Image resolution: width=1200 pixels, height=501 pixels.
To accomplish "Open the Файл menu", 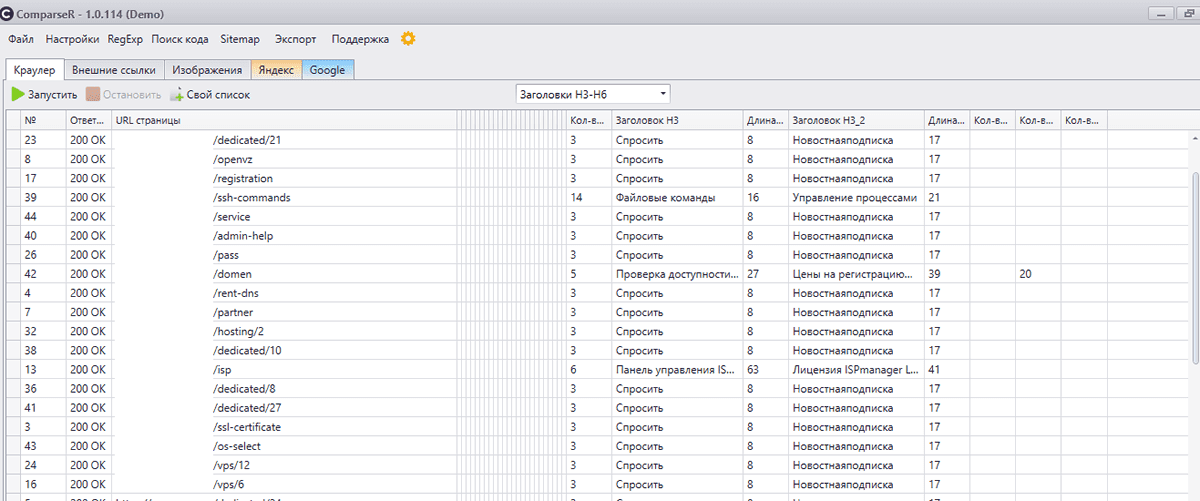I will click(21, 40).
